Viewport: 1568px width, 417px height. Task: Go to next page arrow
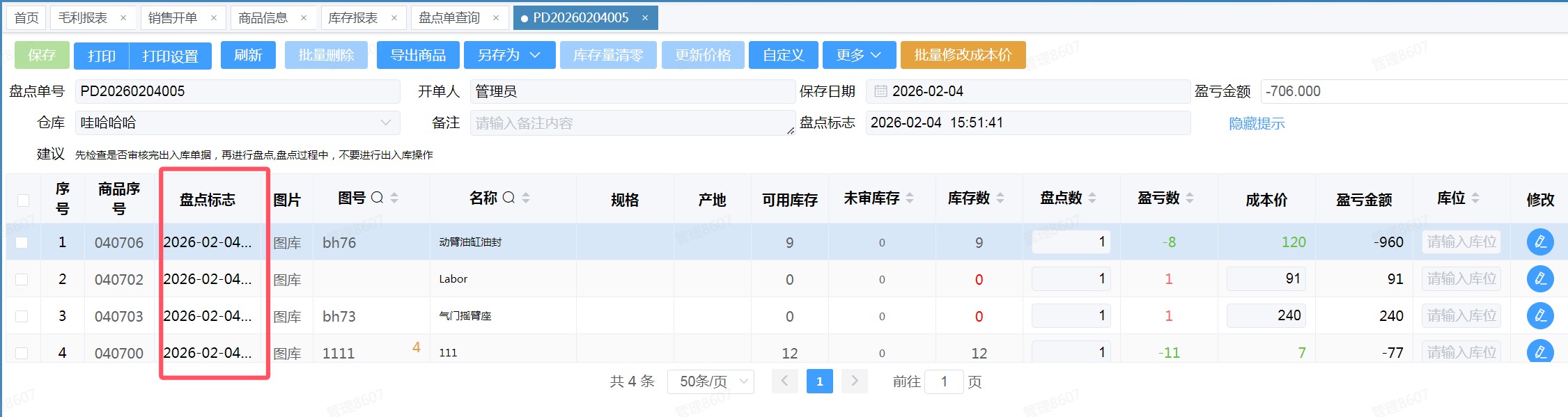click(855, 381)
